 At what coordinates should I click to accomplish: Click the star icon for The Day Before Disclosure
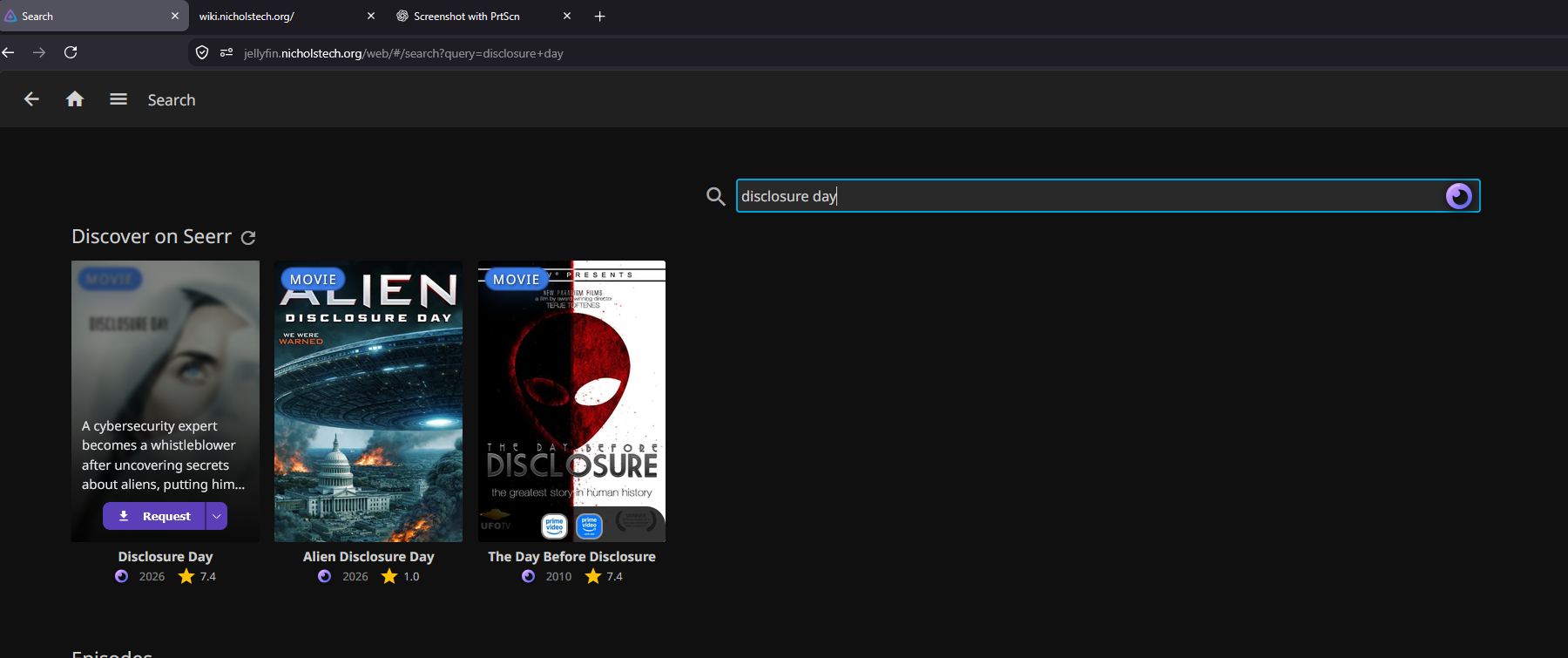click(593, 576)
